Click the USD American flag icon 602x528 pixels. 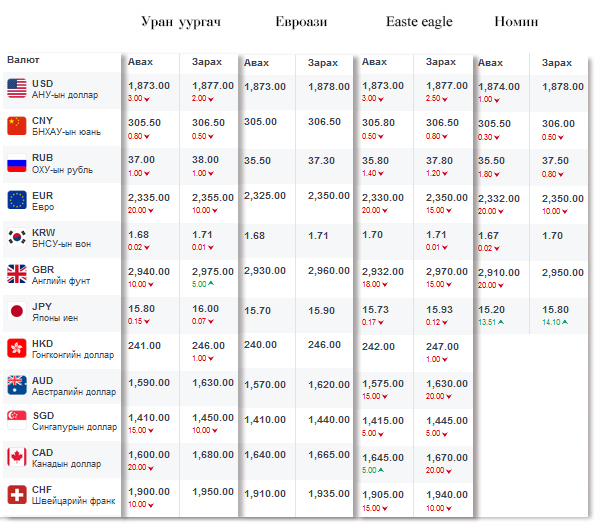coord(17,88)
